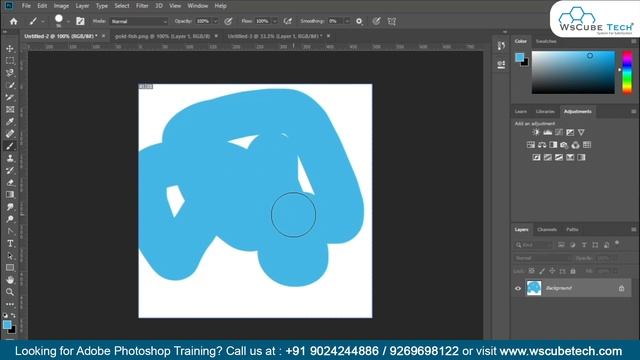Image resolution: width=640 pixels, height=360 pixels.
Task: Click the hue slider in Color panel
Action: coord(627,72)
